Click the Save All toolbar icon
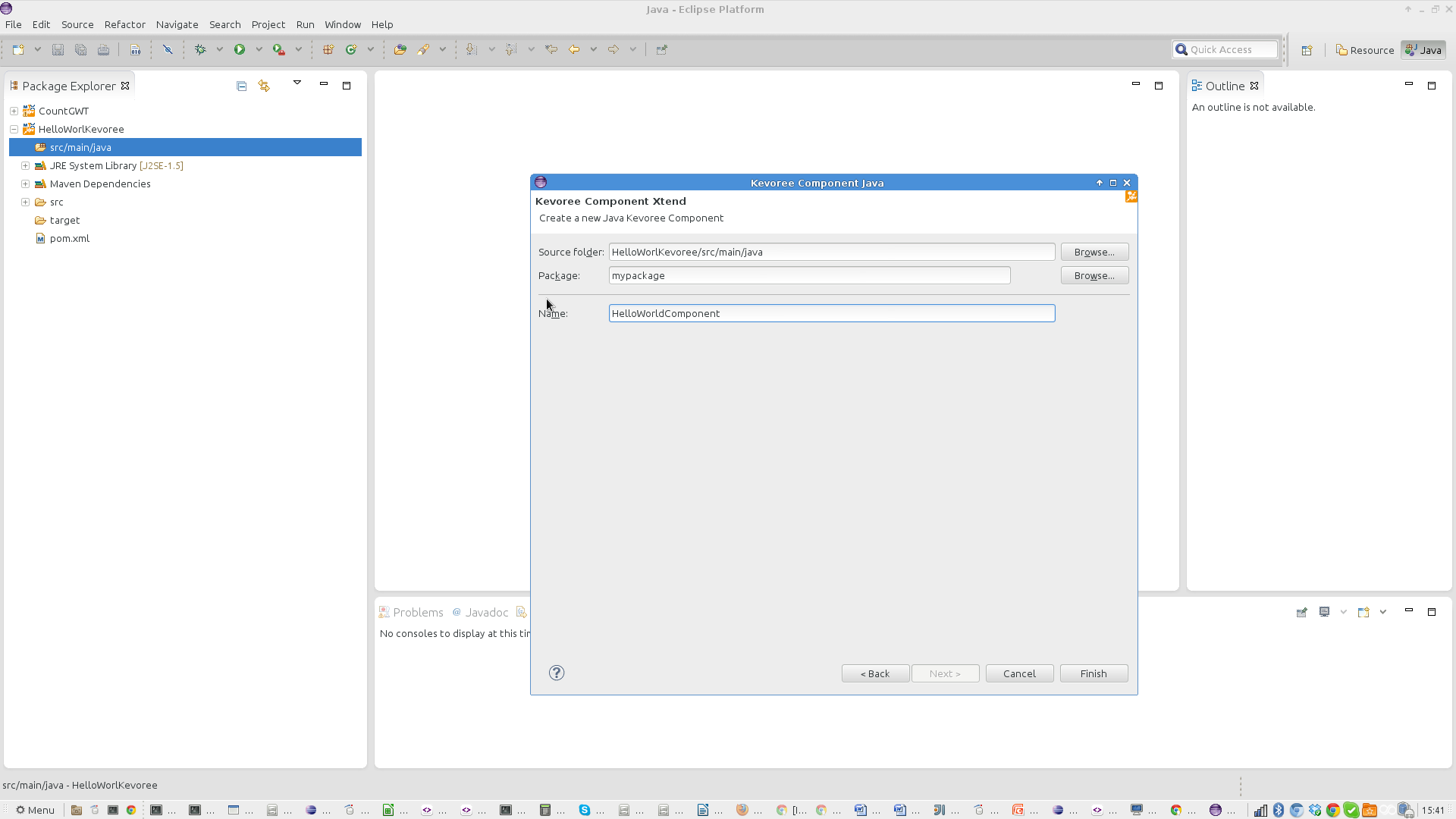Viewport: 1456px width, 819px height. pyautogui.click(x=80, y=49)
